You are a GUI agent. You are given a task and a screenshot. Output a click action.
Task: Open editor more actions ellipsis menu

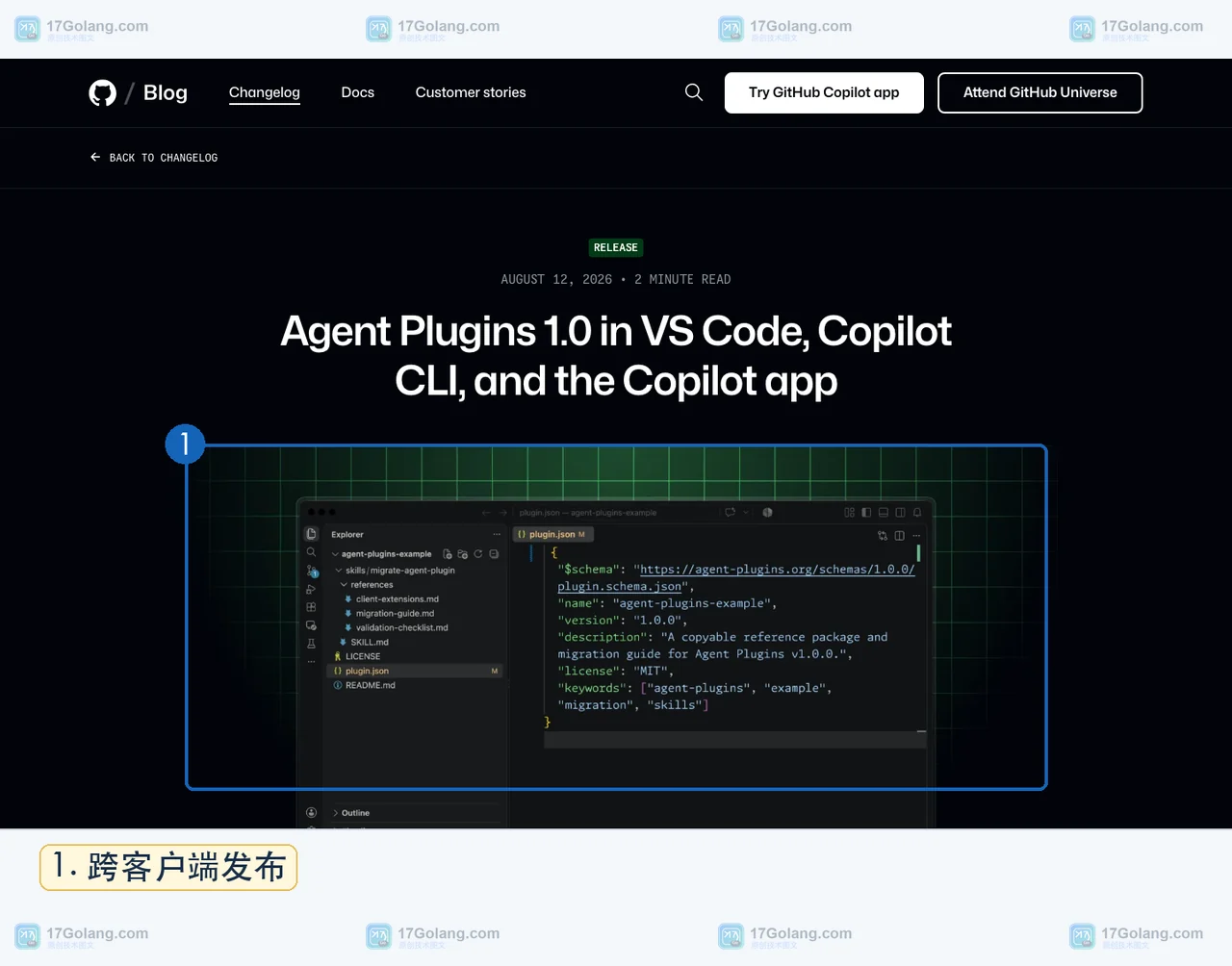coord(916,535)
